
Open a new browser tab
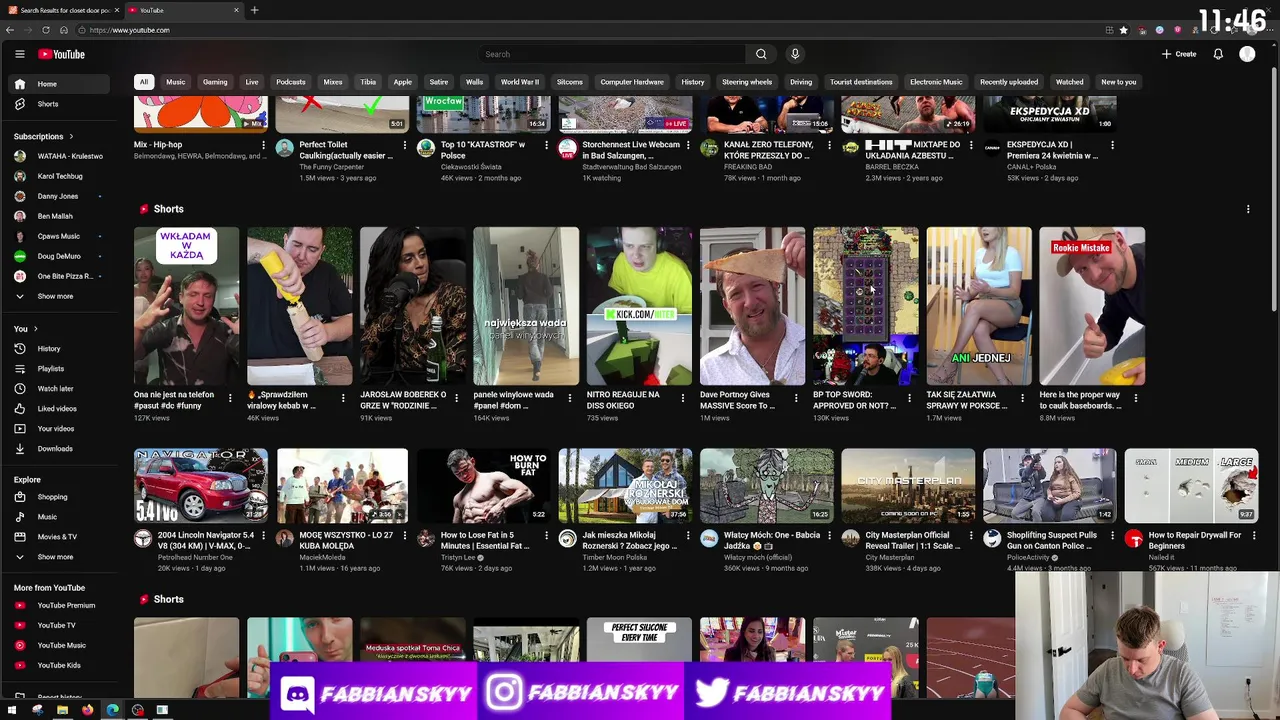(254, 10)
